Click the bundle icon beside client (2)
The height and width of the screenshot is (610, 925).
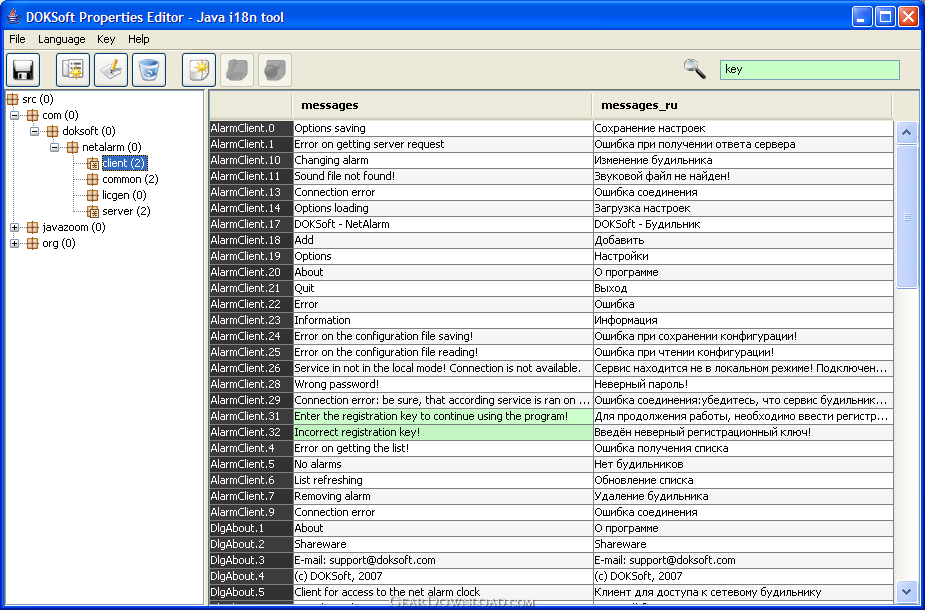tap(93, 163)
